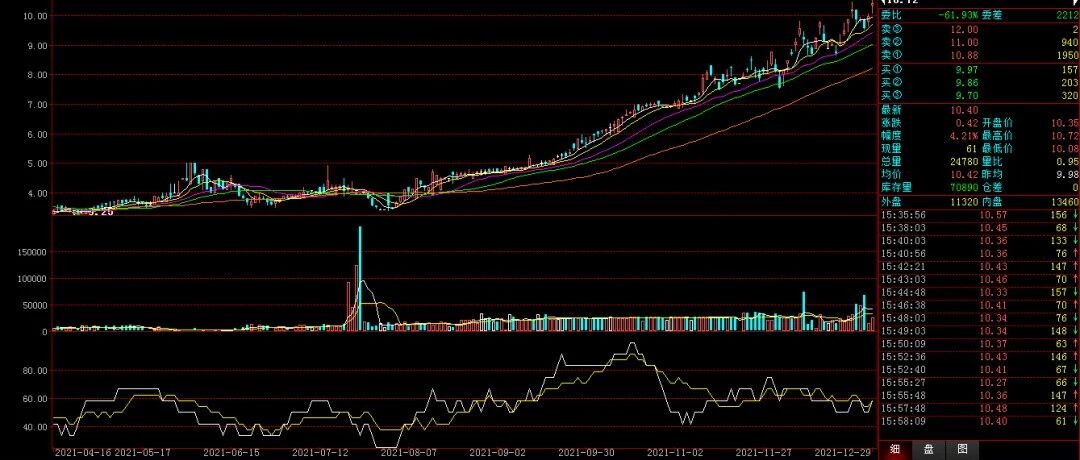Click the 2021-11-02 date axis label
The height and width of the screenshot is (460, 1080).
(674, 453)
